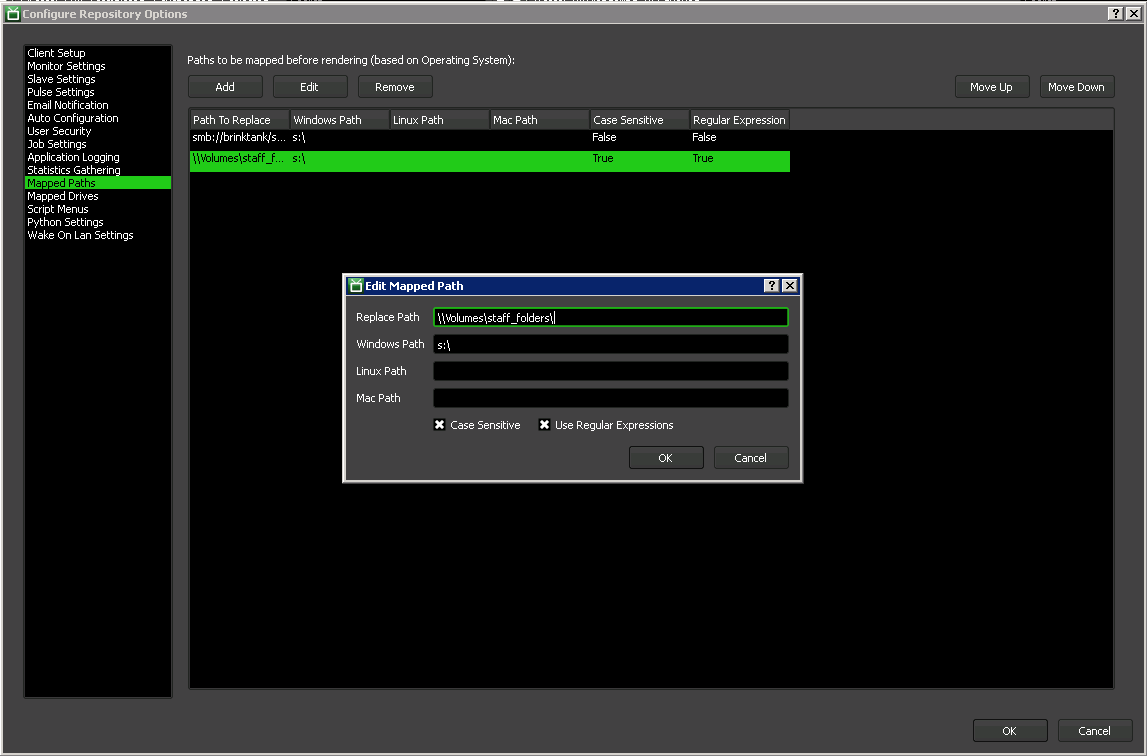The image size is (1147, 756).
Task: Open Mapped Drives settings in sidebar
Action: pos(63,196)
